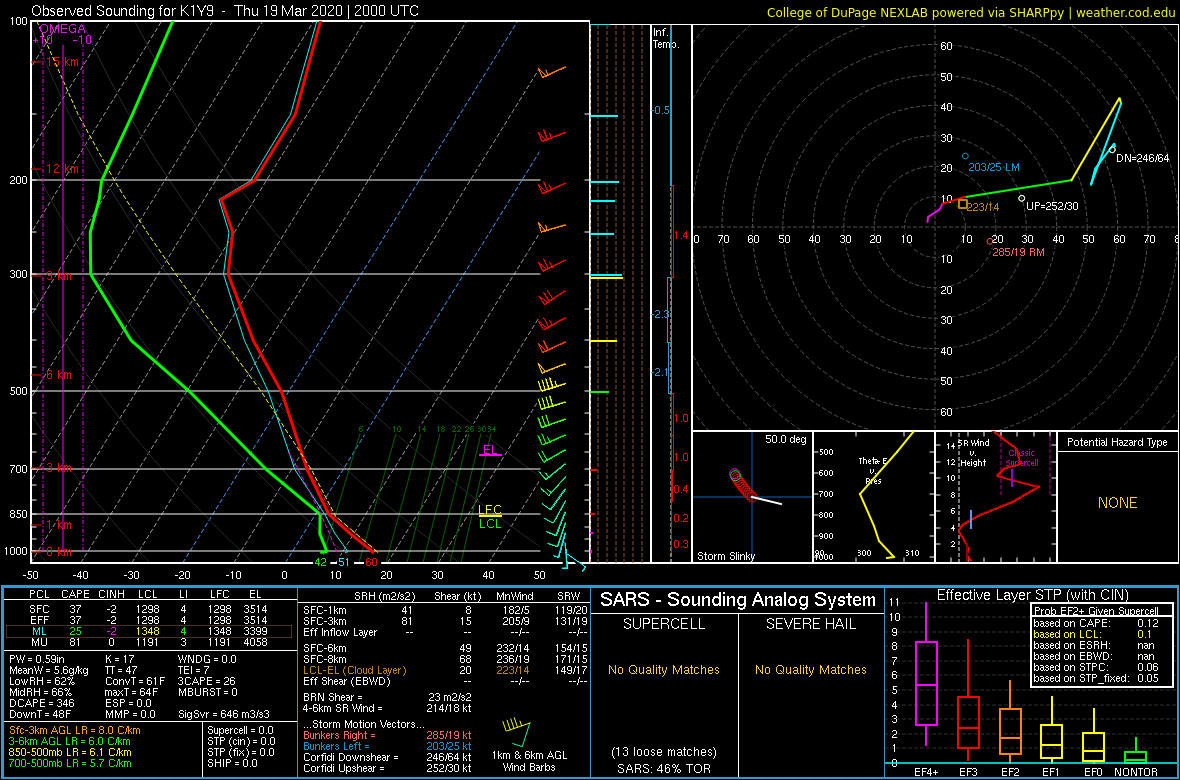Screen dimensions: 1180x780
Task: Click the orange 223/14 mean wind square marker
Action: [963, 204]
